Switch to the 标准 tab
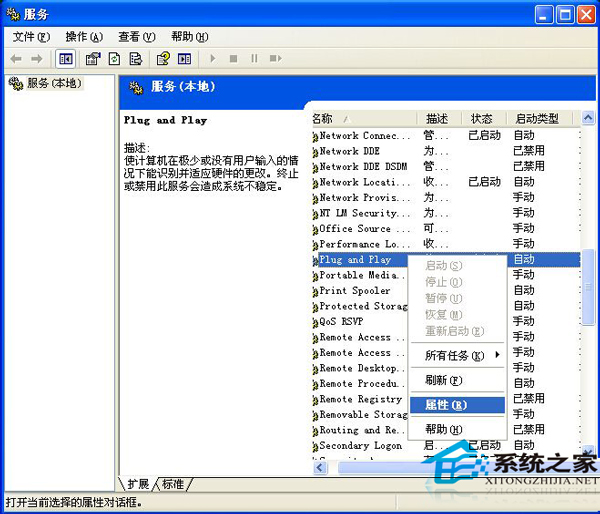This screenshot has height=514, width=600. coord(173,484)
